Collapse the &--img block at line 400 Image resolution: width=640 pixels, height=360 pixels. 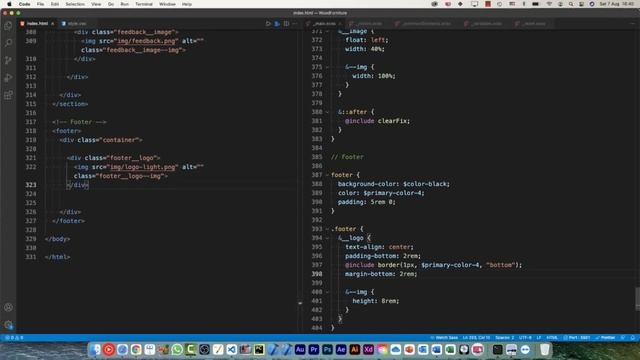327,292
